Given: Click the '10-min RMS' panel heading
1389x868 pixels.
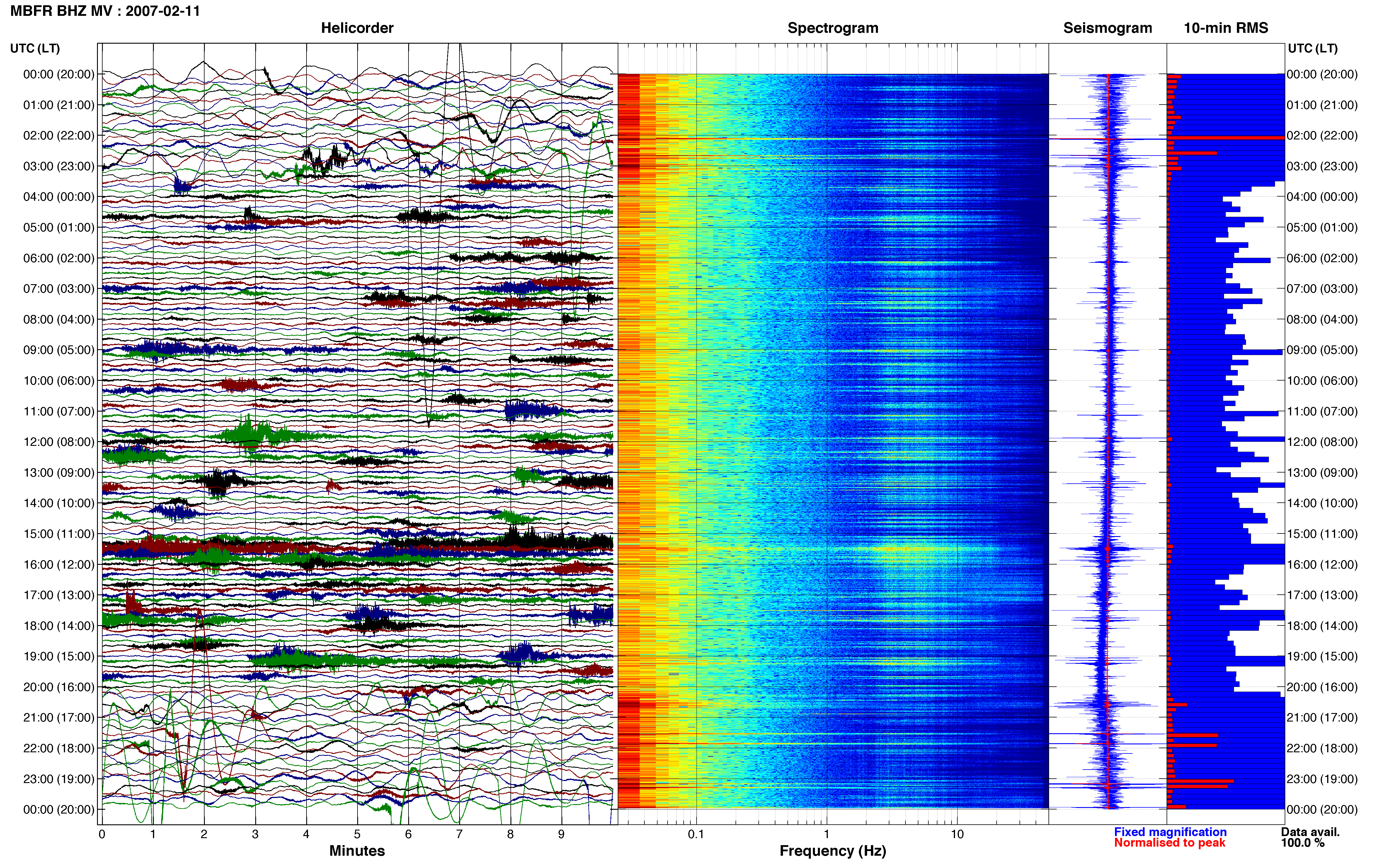Looking at the screenshot, I should pos(1225,28).
